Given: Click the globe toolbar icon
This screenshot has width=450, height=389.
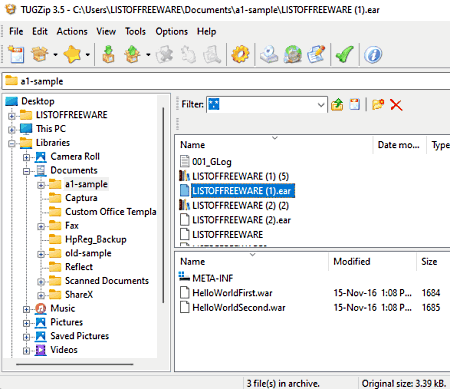Looking at the screenshot, I should pyautogui.click(x=293, y=54).
